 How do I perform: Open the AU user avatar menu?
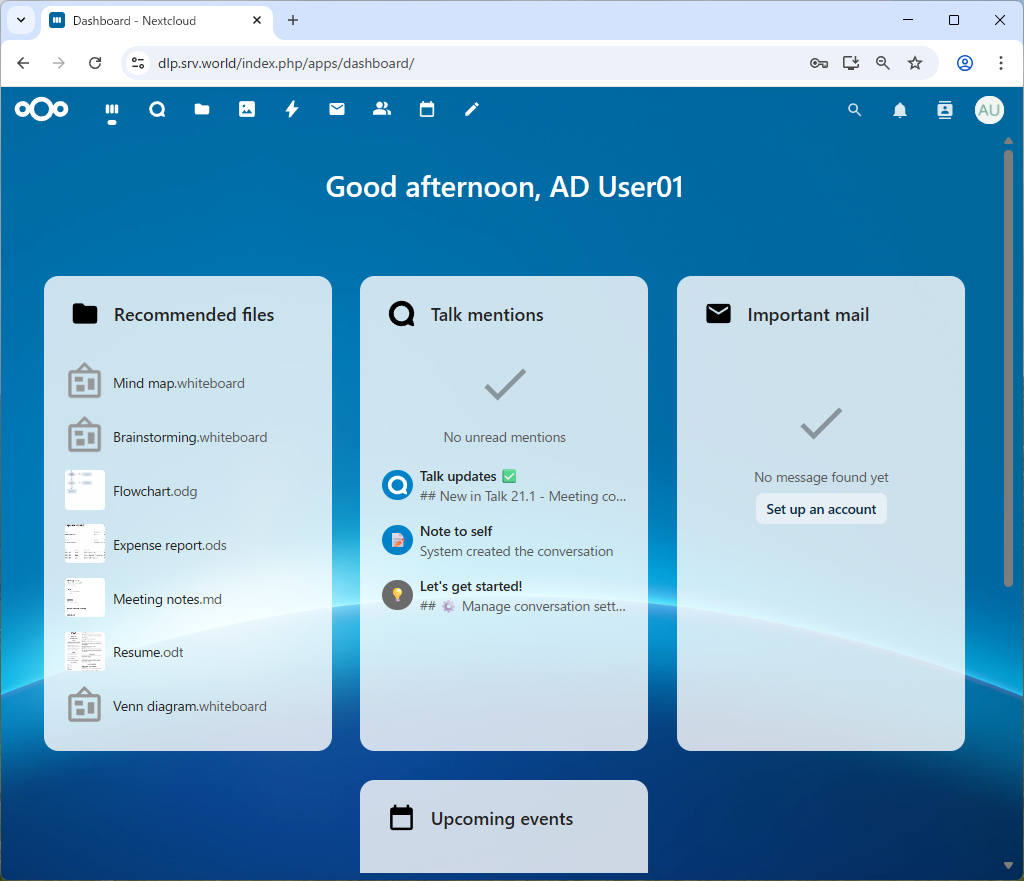tap(989, 110)
